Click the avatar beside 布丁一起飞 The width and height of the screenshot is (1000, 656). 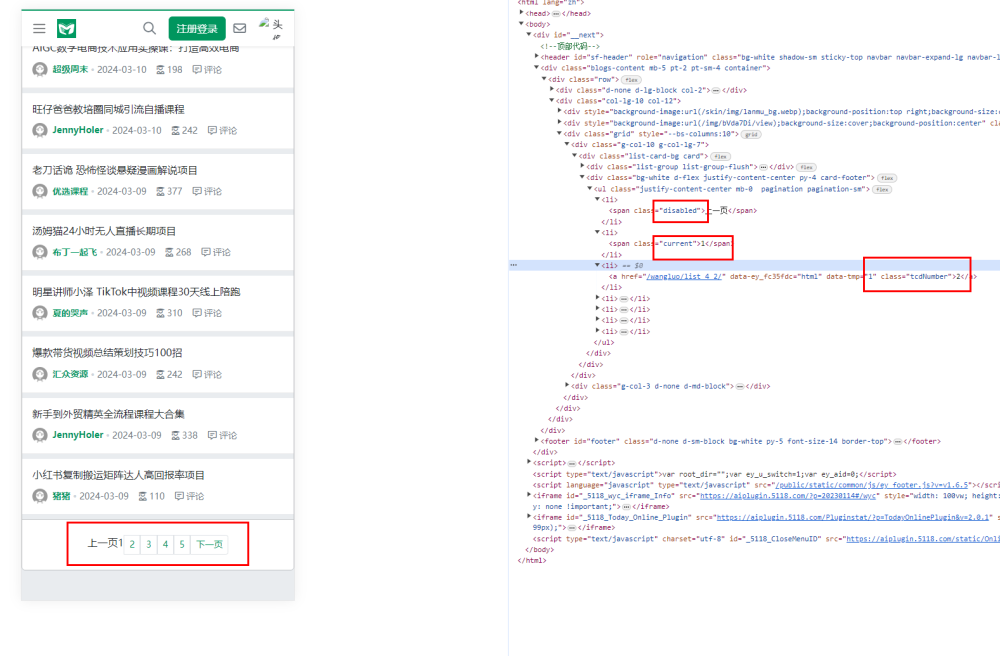click(40, 252)
